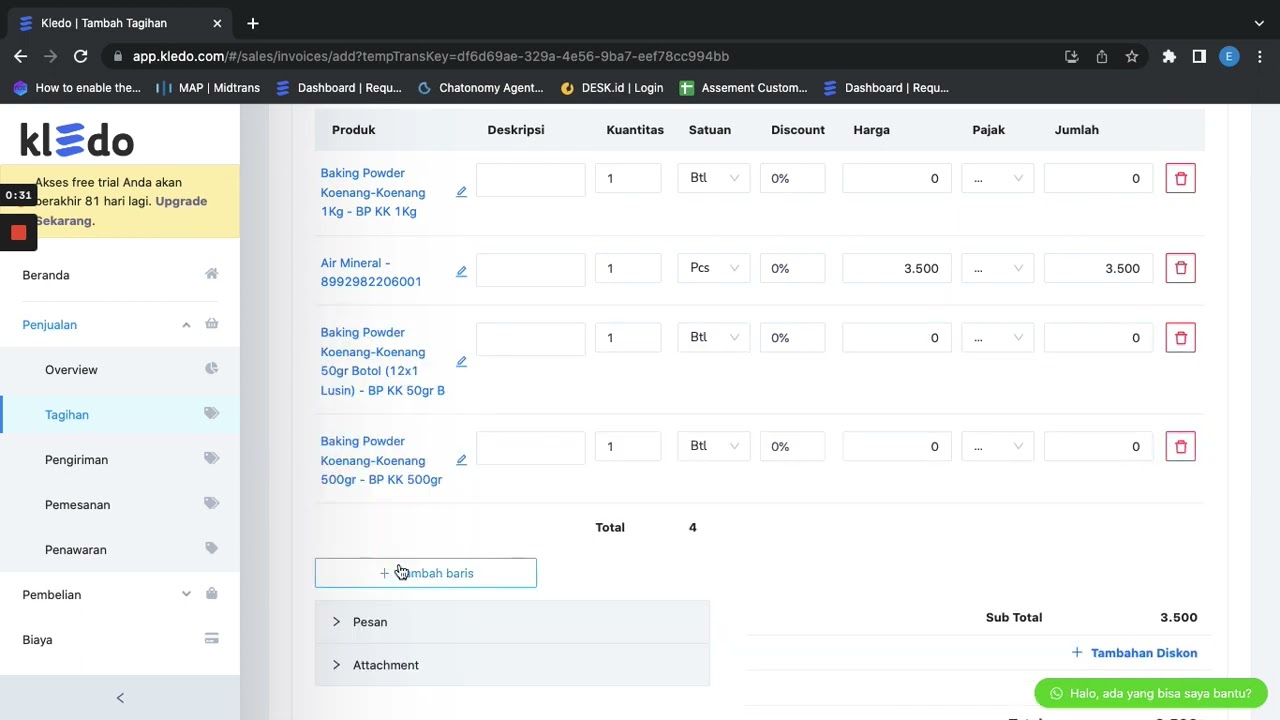Click the Pengiriman tag icon
1280x720 pixels.
point(211,459)
